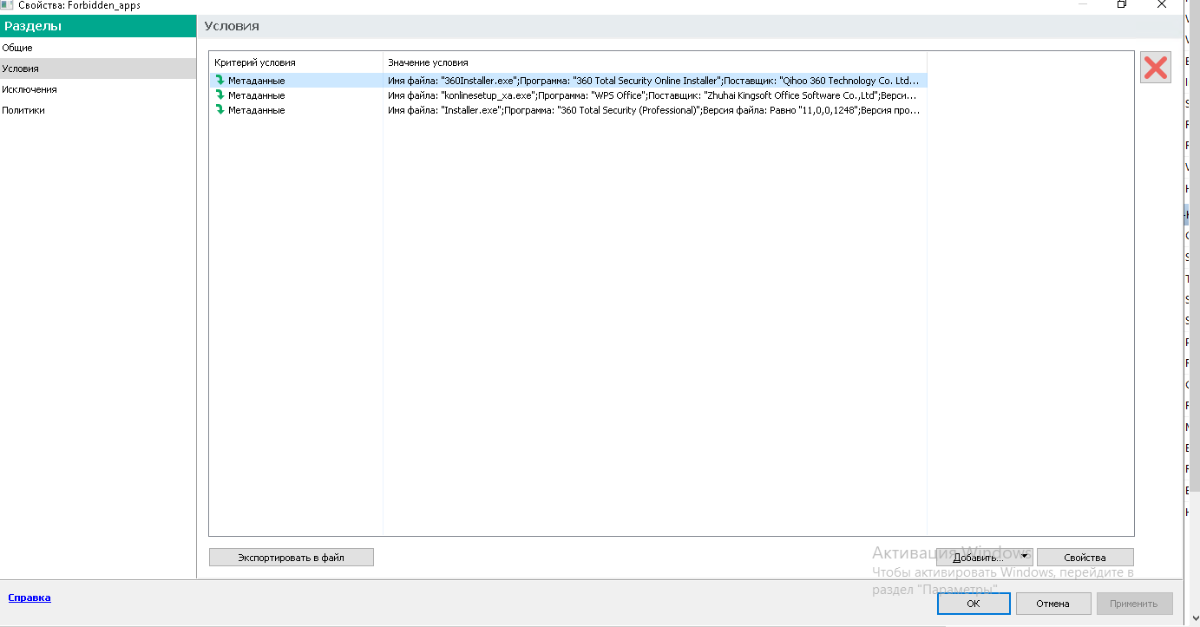Expand the Добавить dropdown arrow
The image size is (1200, 627).
pyautogui.click(x=1024, y=557)
